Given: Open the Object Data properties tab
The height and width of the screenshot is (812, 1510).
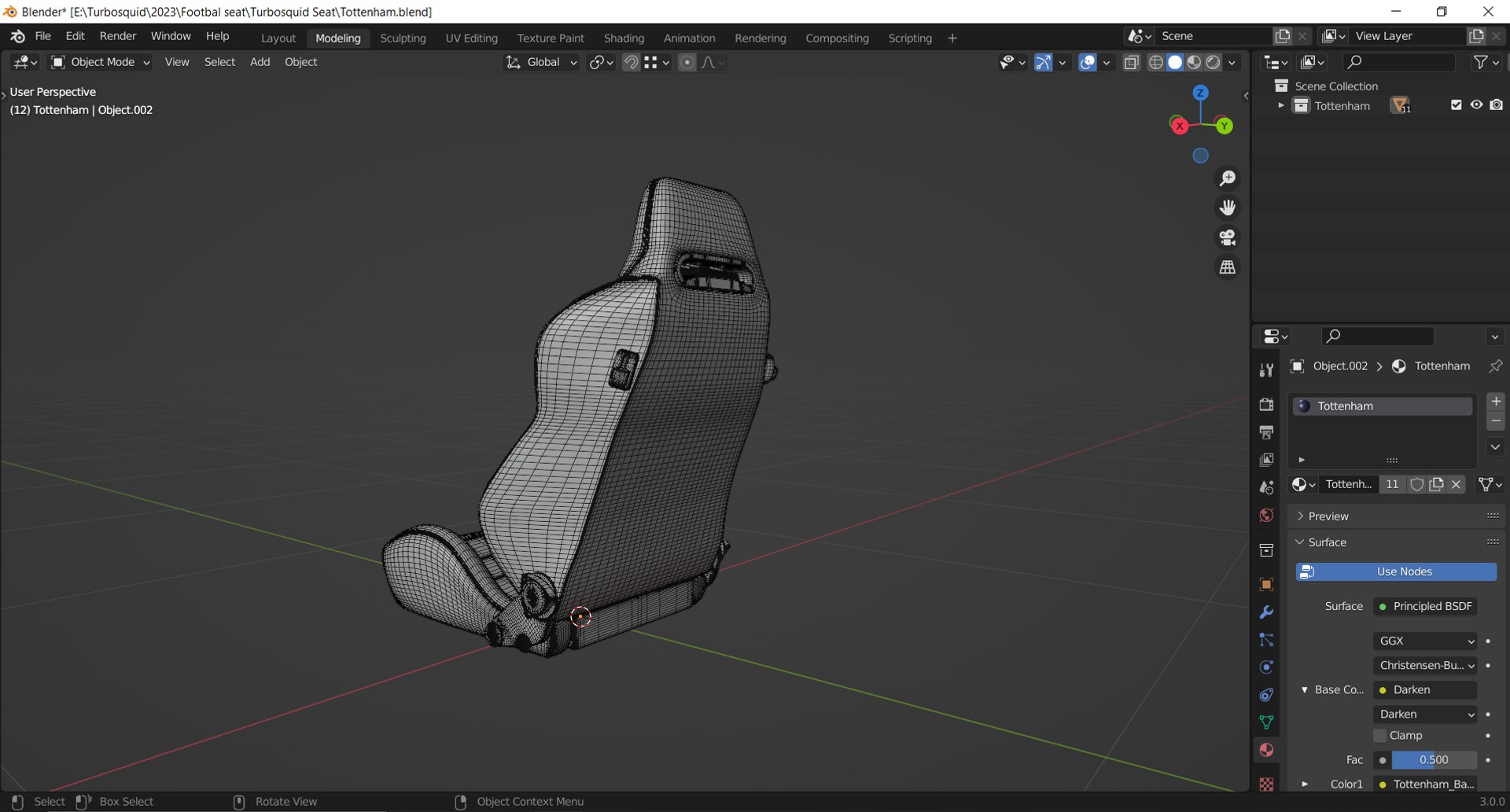Looking at the screenshot, I should (x=1266, y=722).
